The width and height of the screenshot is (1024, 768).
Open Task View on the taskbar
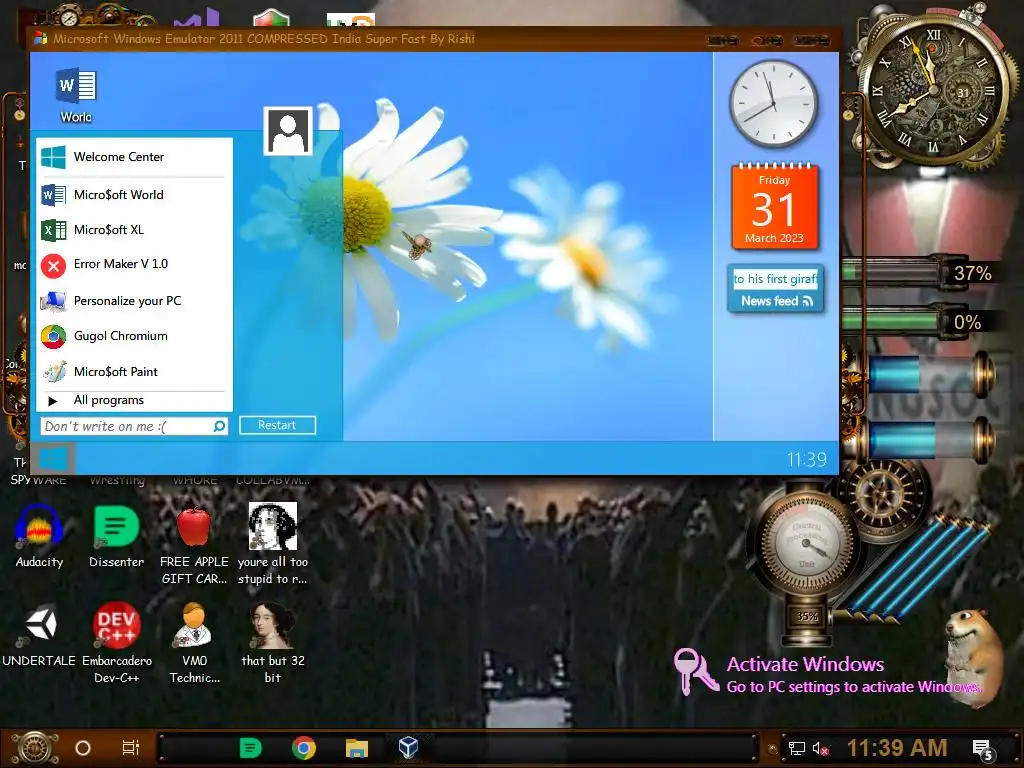[x=131, y=748]
